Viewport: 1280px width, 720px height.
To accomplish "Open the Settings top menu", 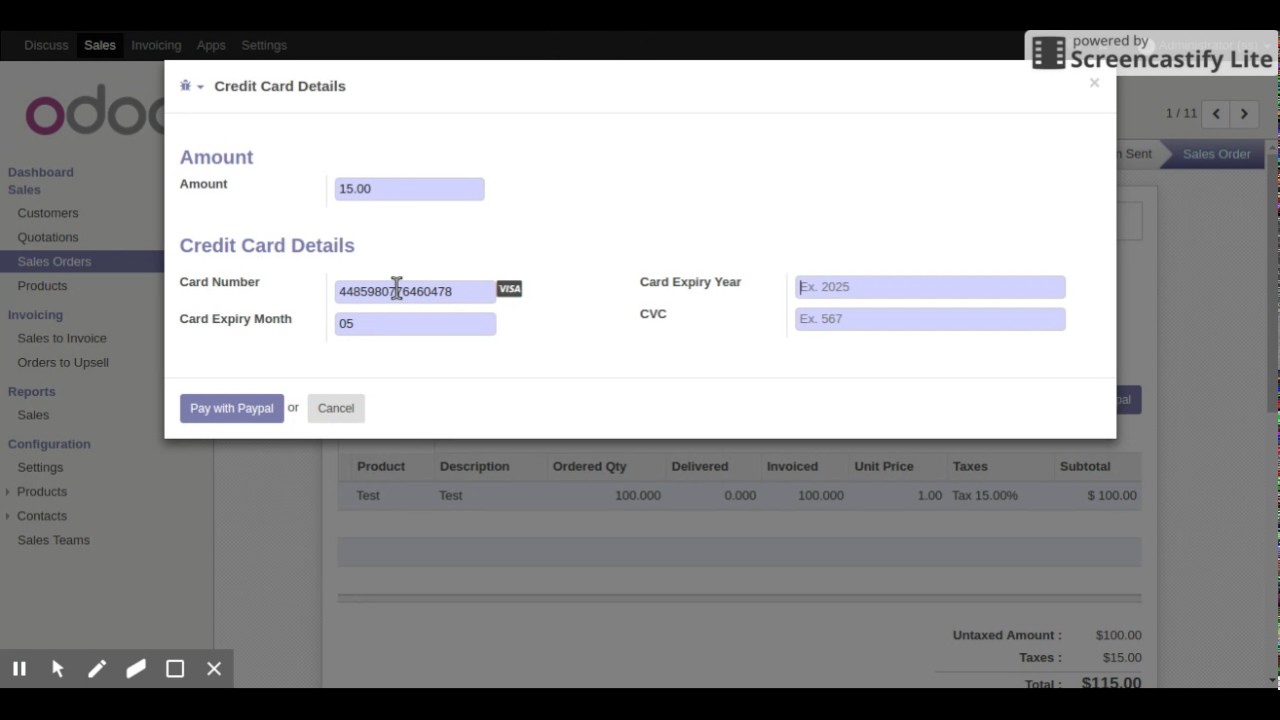I will [x=264, y=45].
